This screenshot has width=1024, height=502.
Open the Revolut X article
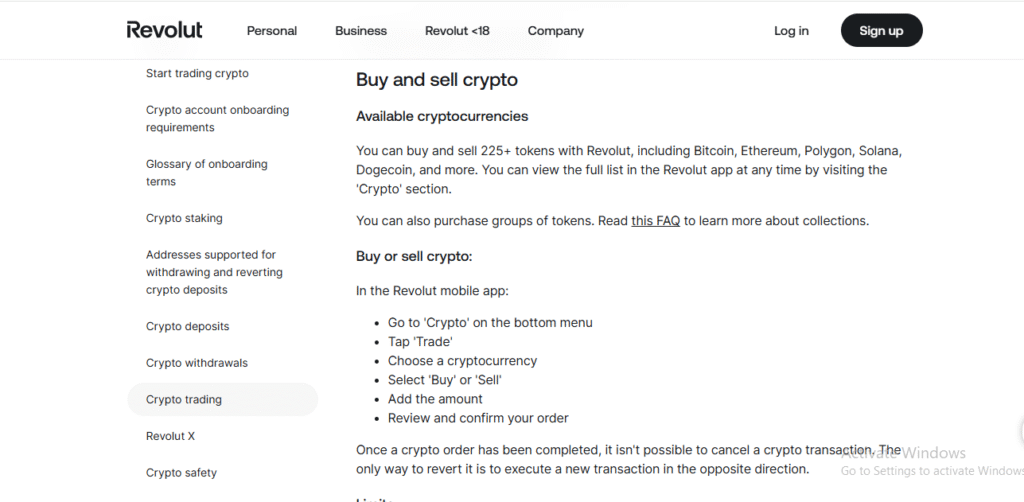coord(170,436)
